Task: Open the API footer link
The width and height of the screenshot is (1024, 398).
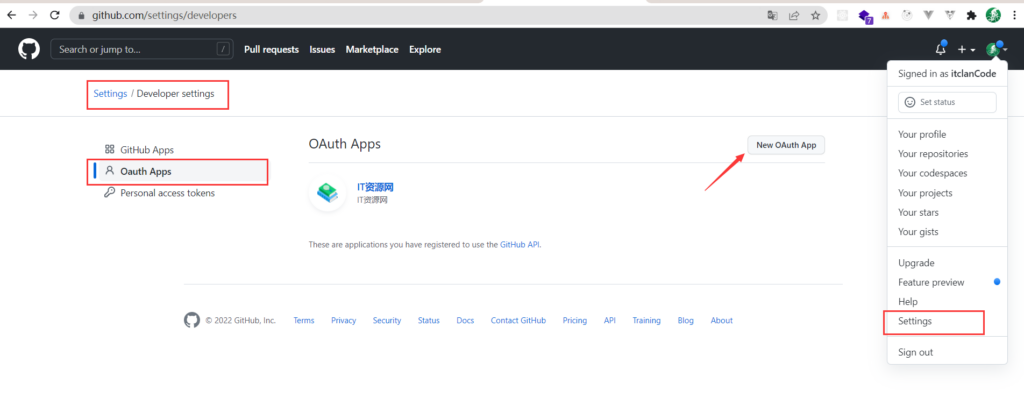Action: pyautogui.click(x=609, y=320)
